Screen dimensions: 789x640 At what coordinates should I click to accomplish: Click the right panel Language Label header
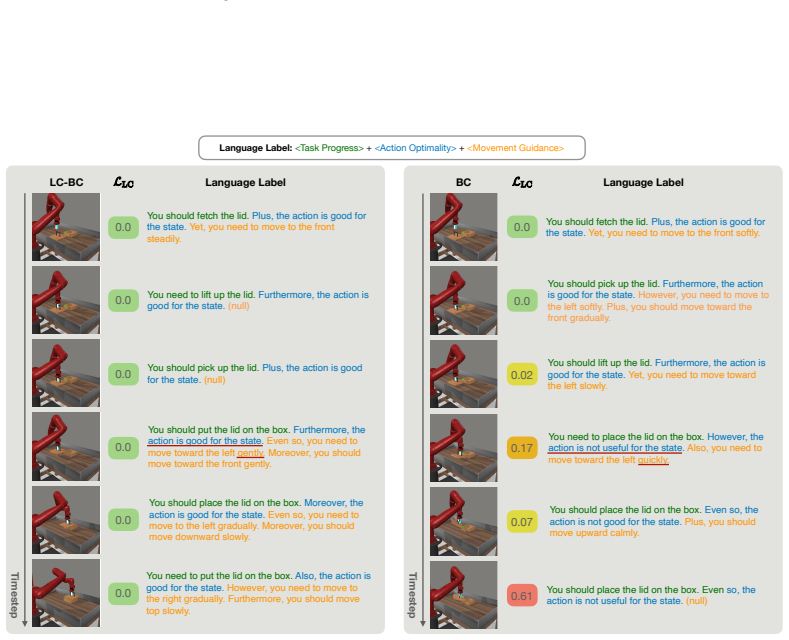(x=643, y=182)
